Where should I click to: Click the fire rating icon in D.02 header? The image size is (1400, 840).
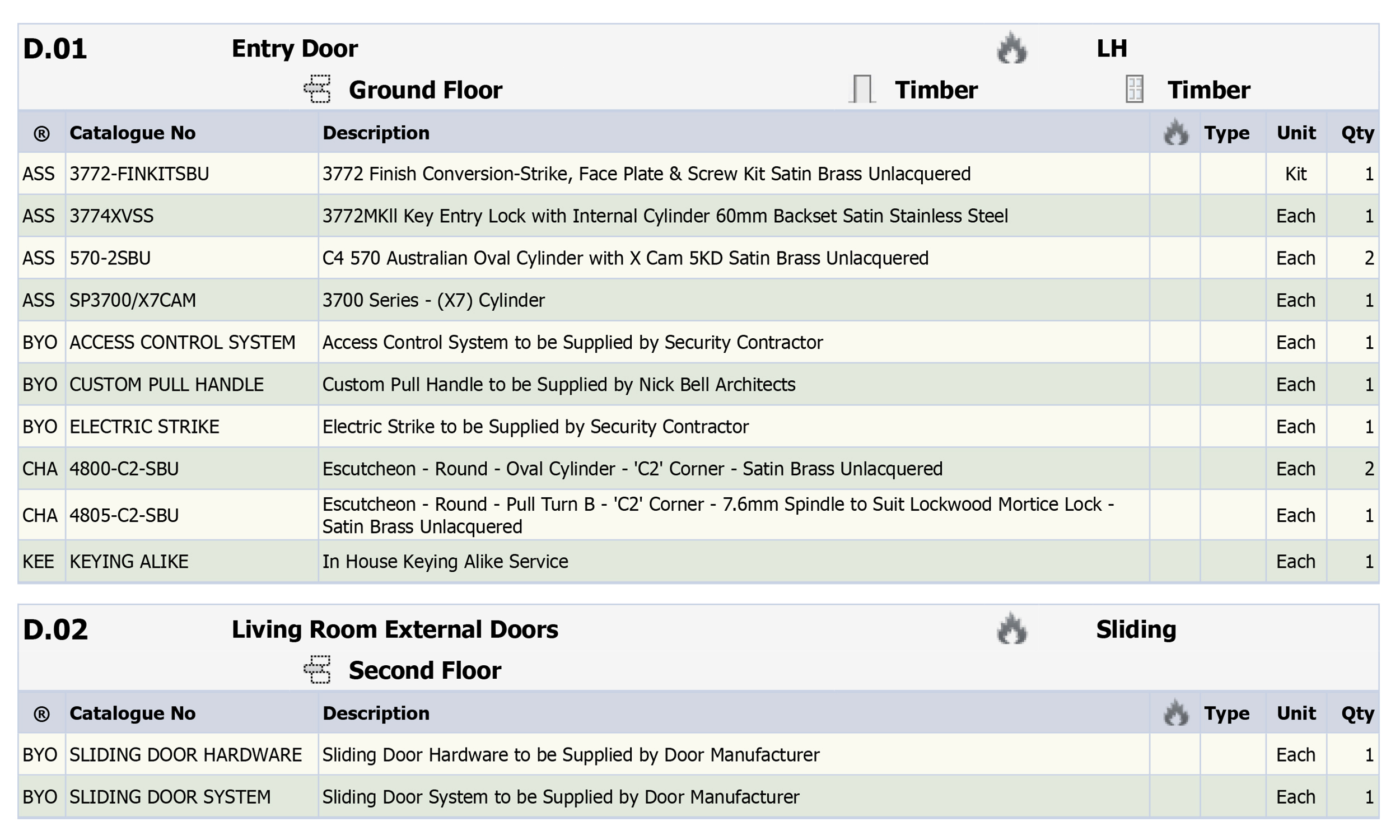coord(1012,628)
